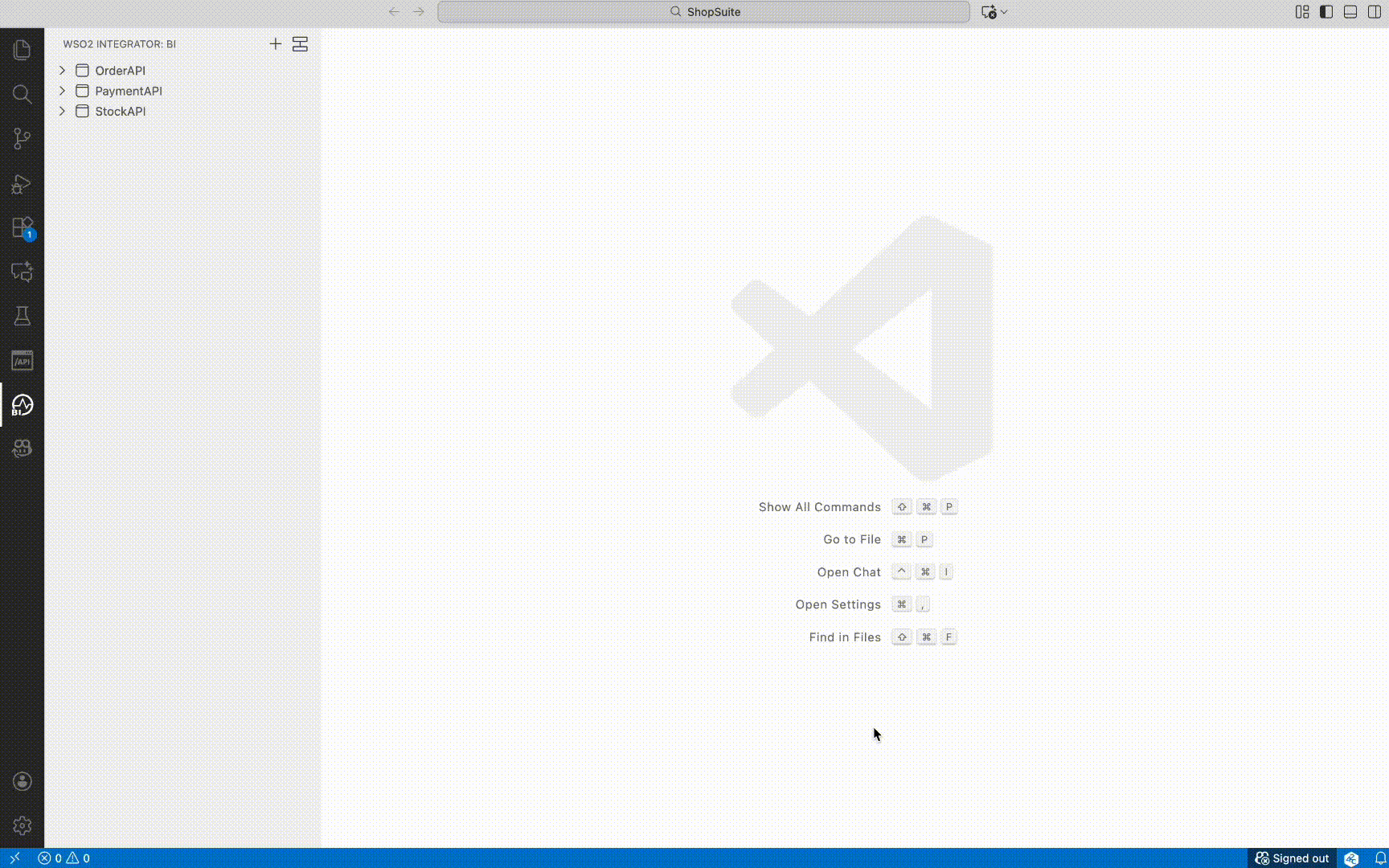The image size is (1389, 868).
Task: Open the Source Control view
Action: tap(22, 138)
